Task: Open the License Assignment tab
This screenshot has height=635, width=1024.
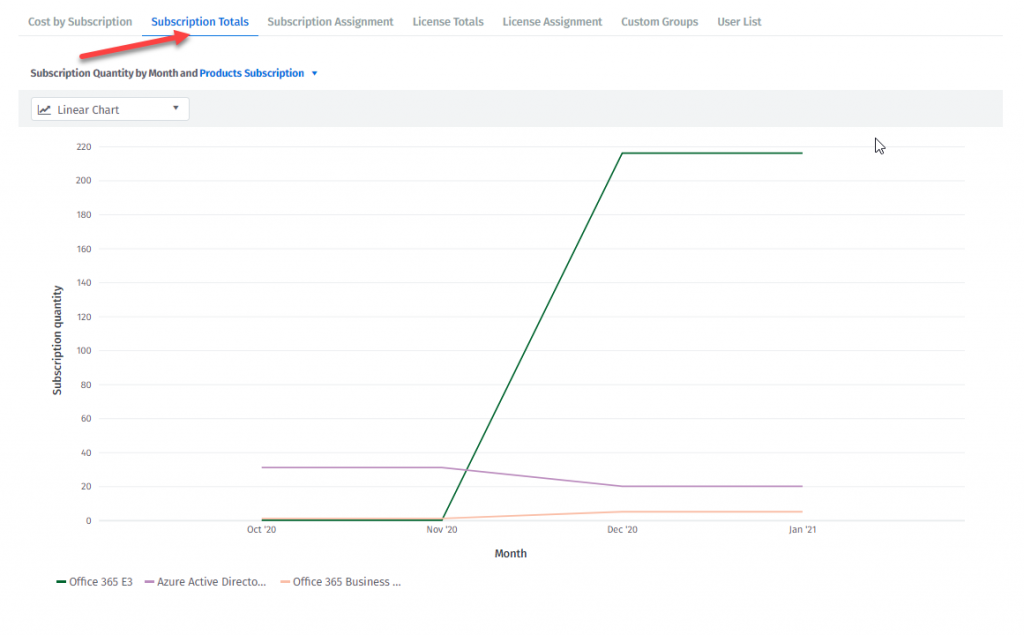Action: coord(552,22)
